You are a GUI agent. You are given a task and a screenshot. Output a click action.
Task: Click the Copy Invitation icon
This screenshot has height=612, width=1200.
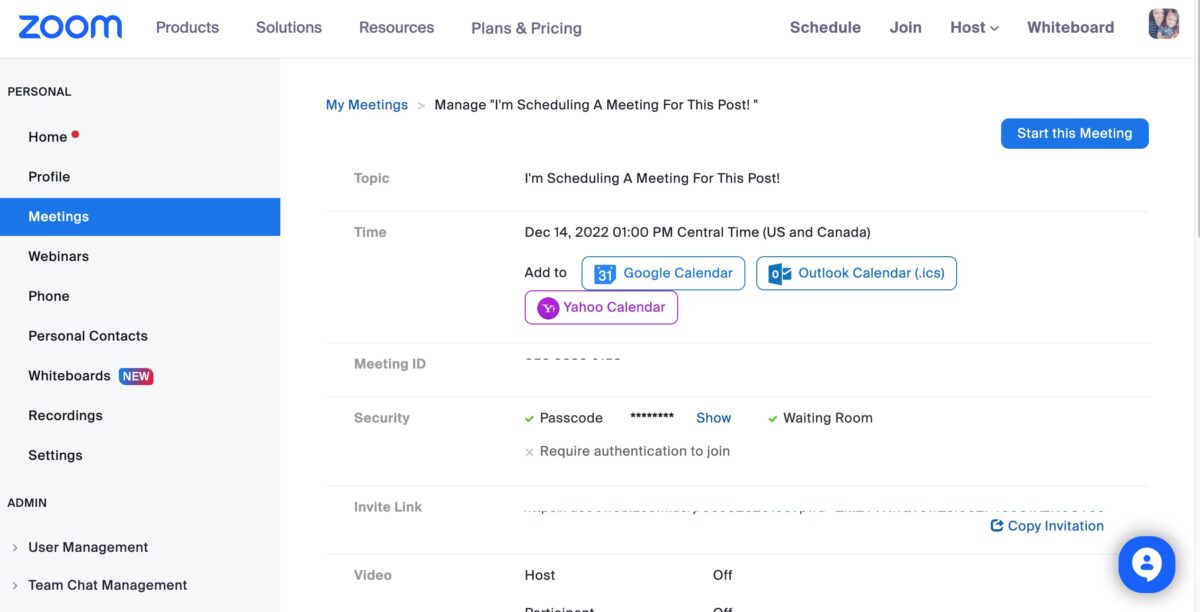coord(996,526)
